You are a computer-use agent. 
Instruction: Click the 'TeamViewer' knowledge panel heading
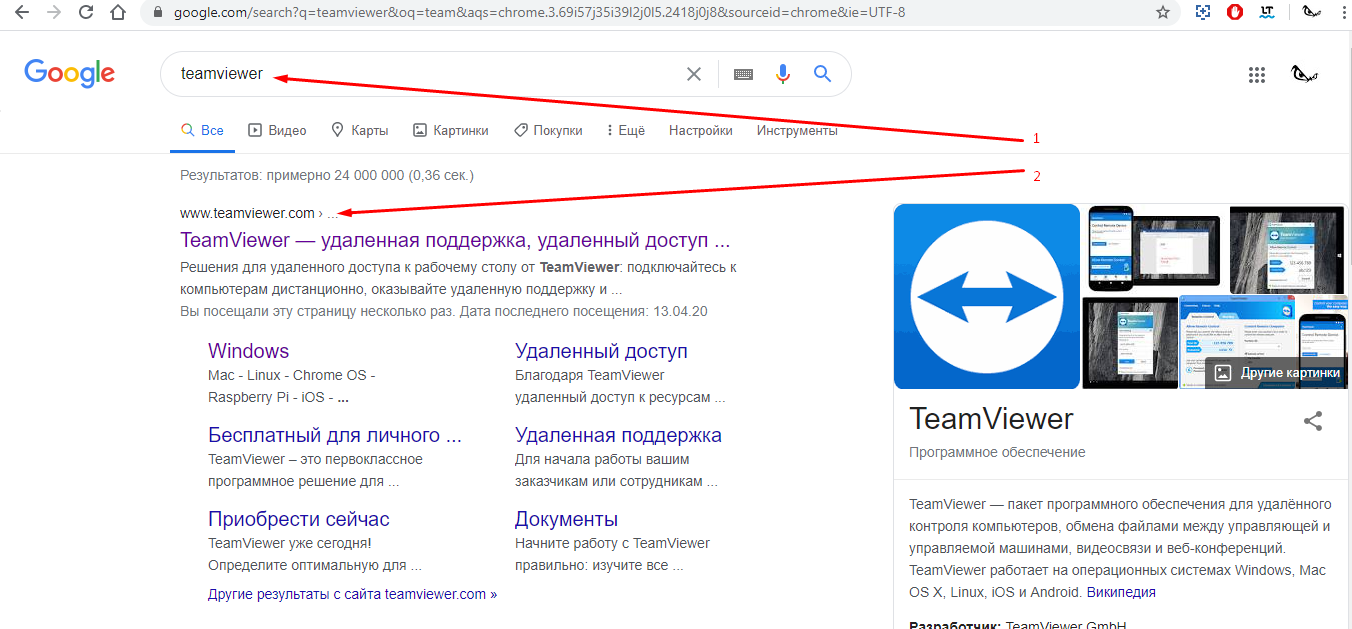pyautogui.click(x=991, y=418)
